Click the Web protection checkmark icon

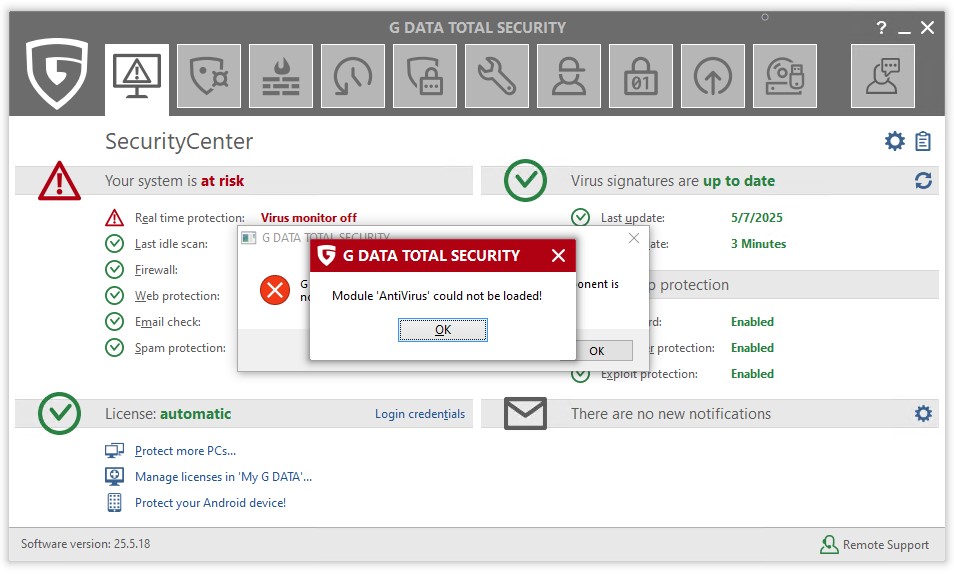tap(114, 296)
